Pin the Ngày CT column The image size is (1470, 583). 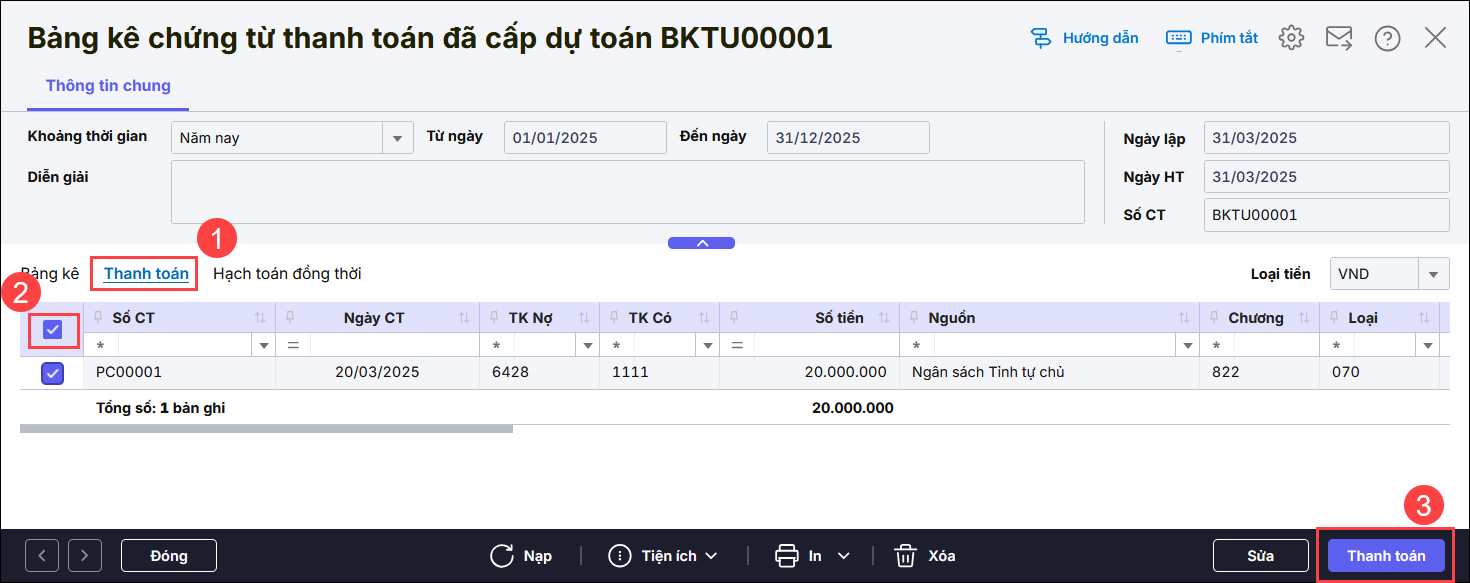click(290, 318)
